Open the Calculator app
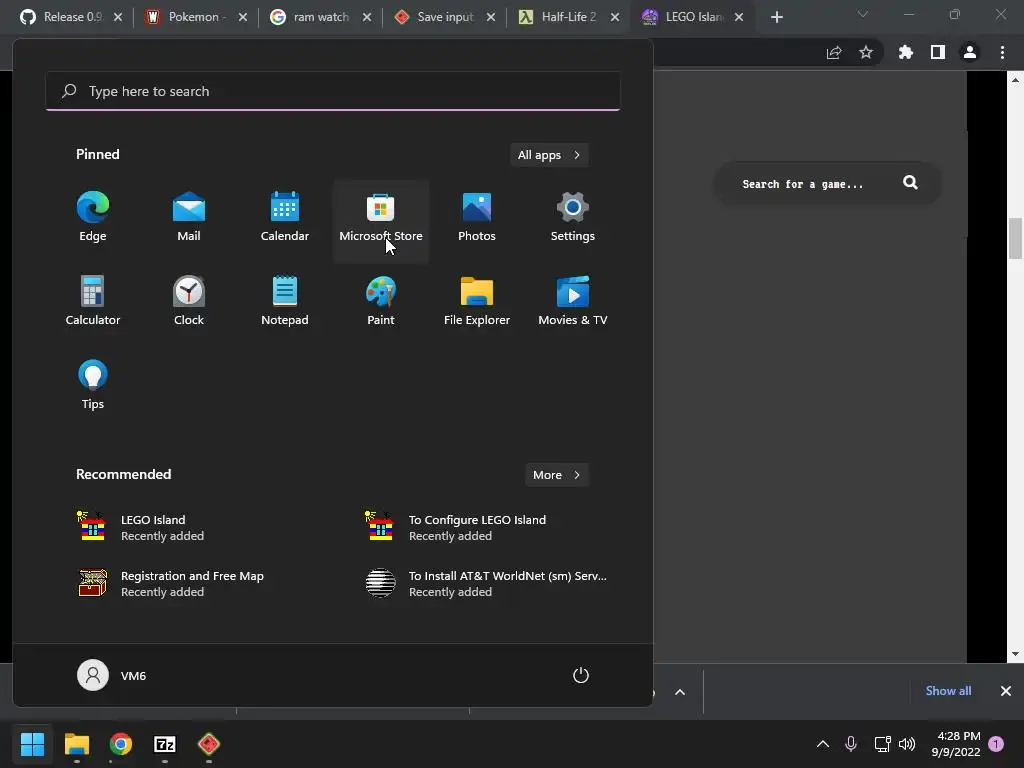Viewport: 1024px width, 768px height. pyautogui.click(x=93, y=302)
